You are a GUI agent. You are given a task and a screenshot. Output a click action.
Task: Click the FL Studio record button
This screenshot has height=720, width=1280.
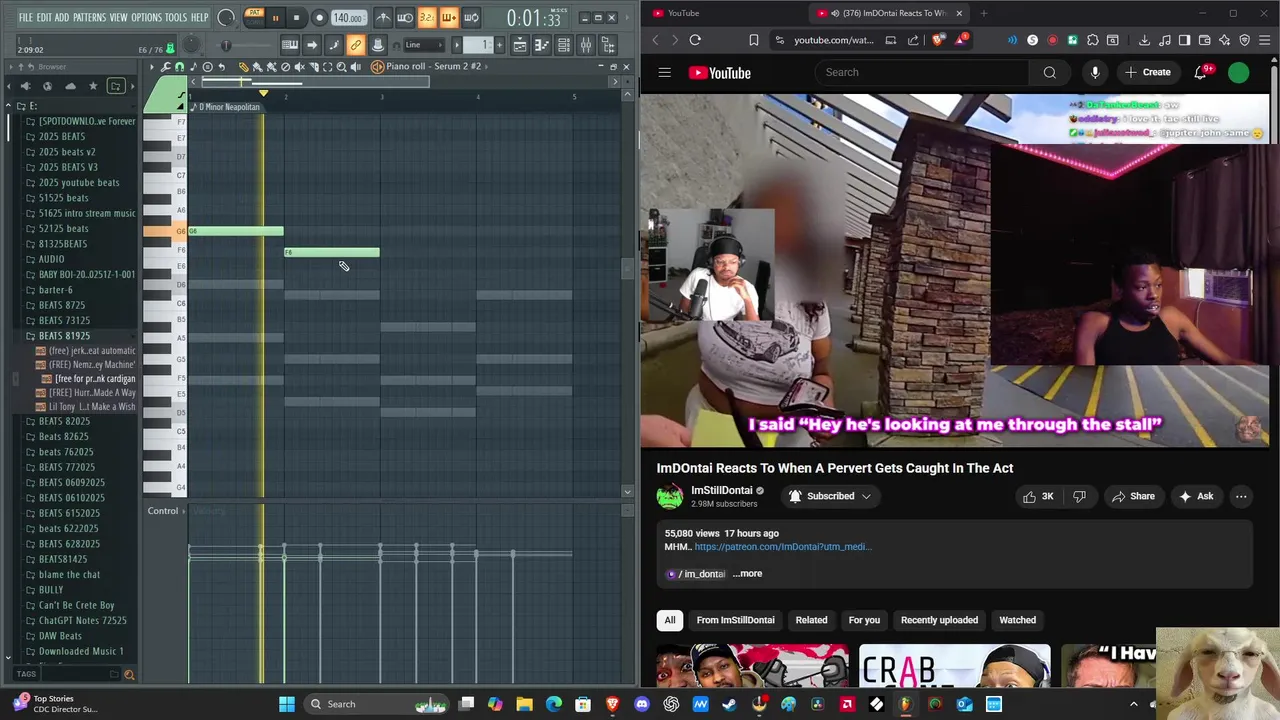tap(320, 18)
